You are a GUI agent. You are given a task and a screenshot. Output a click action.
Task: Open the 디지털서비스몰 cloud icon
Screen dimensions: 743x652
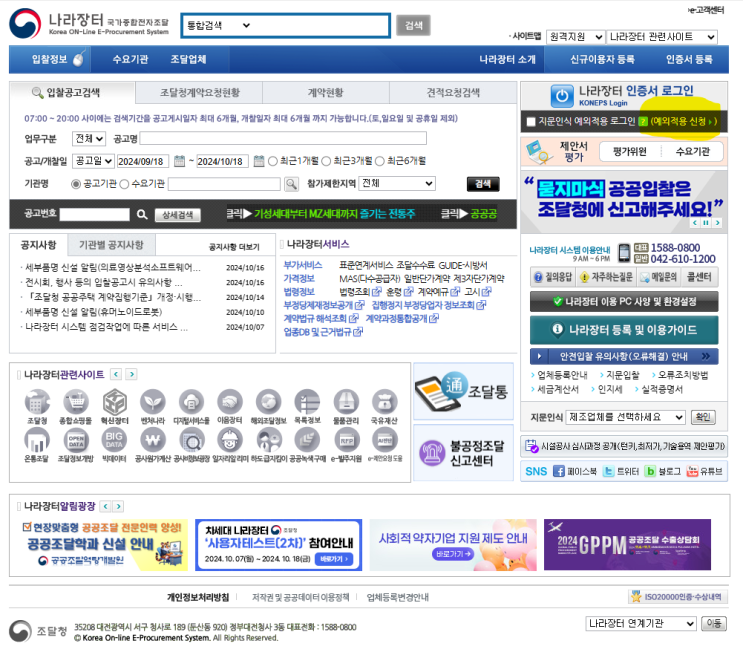click(191, 402)
